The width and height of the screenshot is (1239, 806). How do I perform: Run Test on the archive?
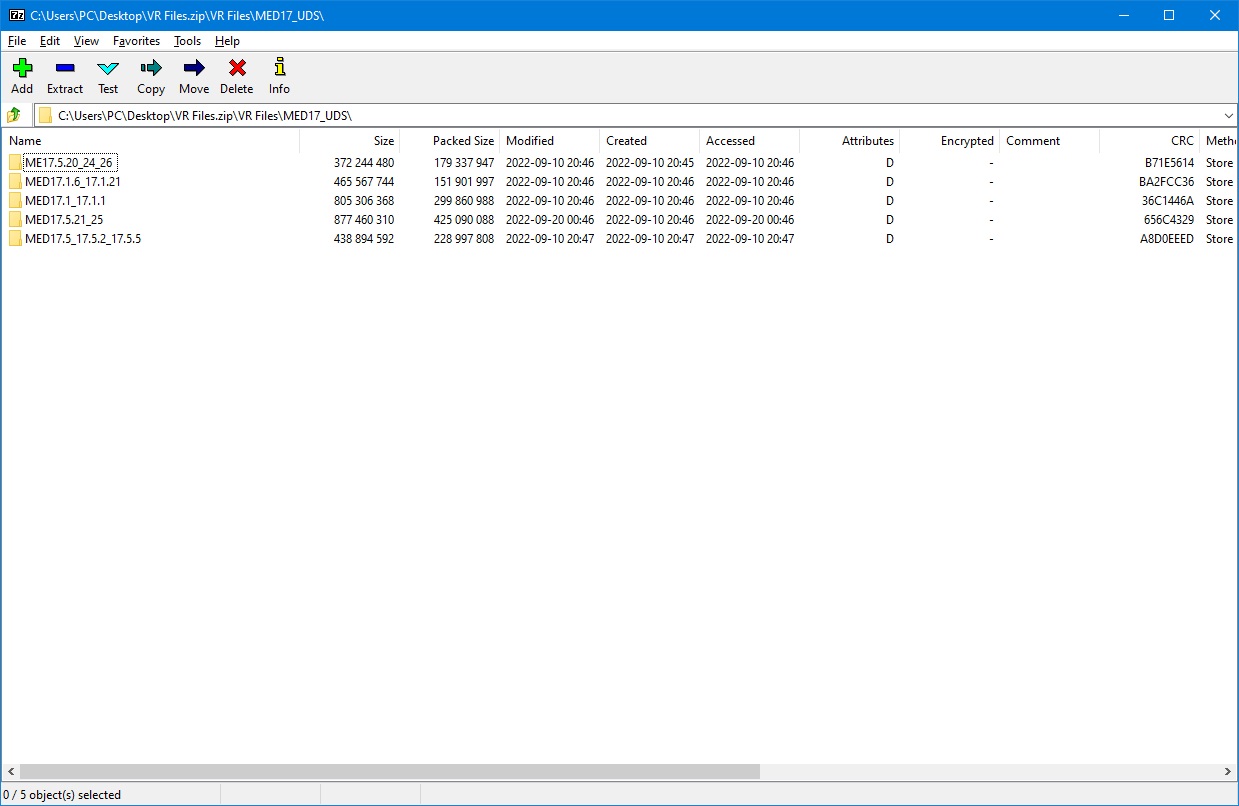pyautogui.click(x=108, y=68)
